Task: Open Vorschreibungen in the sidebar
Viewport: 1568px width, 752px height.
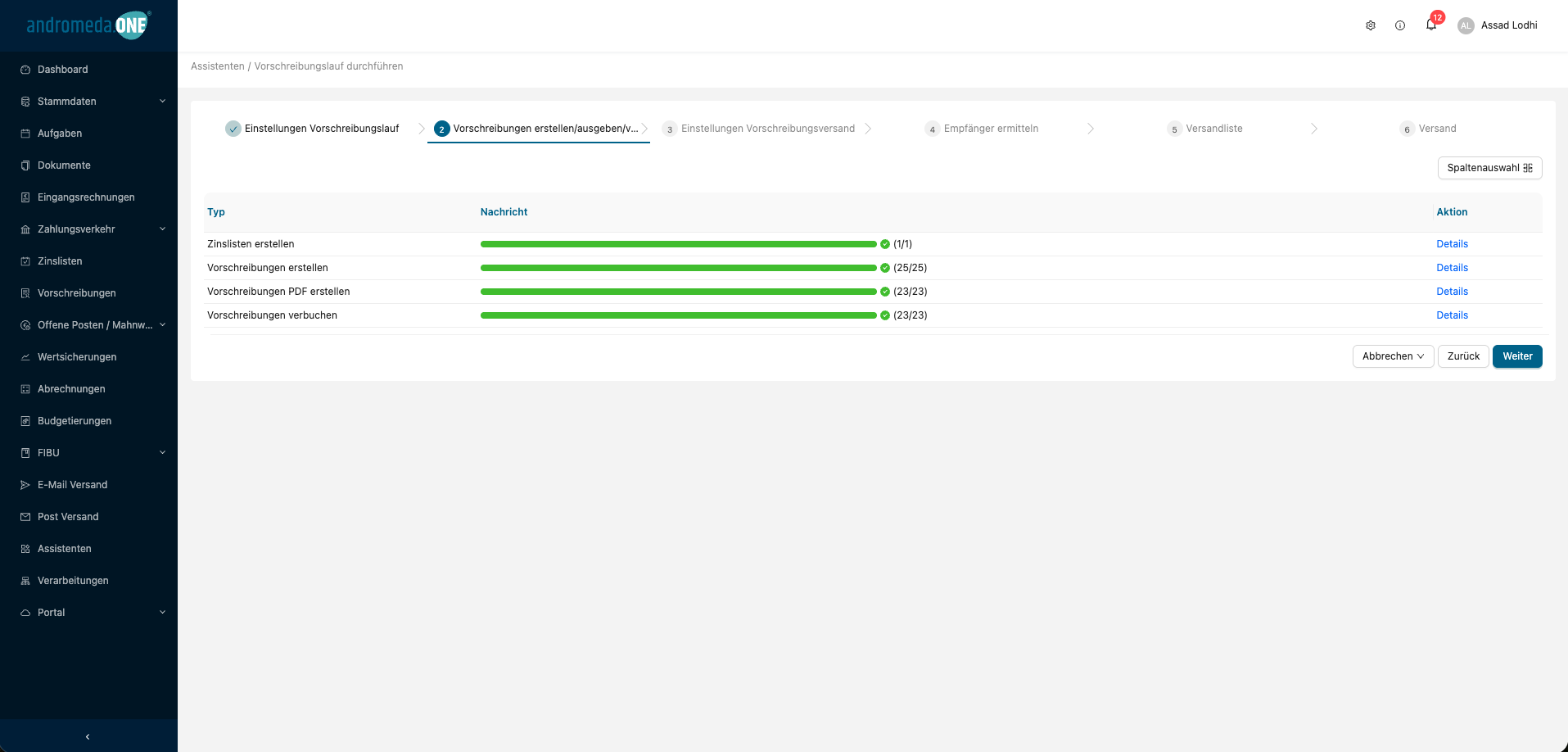Action: coord(76,293)
